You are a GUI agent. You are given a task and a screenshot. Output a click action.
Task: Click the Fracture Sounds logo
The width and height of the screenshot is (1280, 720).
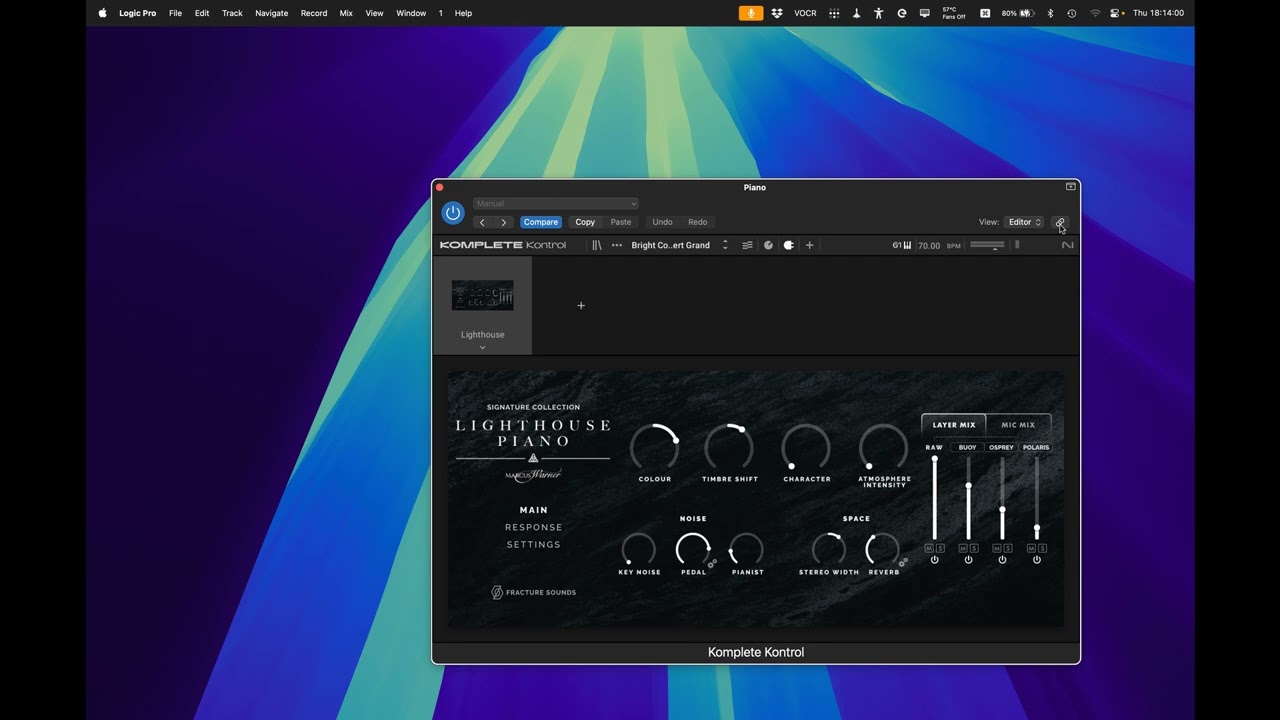pos(533,592)
